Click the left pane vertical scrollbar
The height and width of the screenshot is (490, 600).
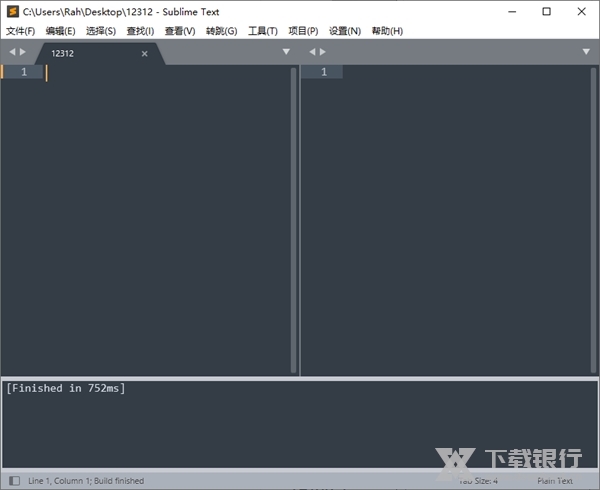pyautogui.click(x=293, y=220)
